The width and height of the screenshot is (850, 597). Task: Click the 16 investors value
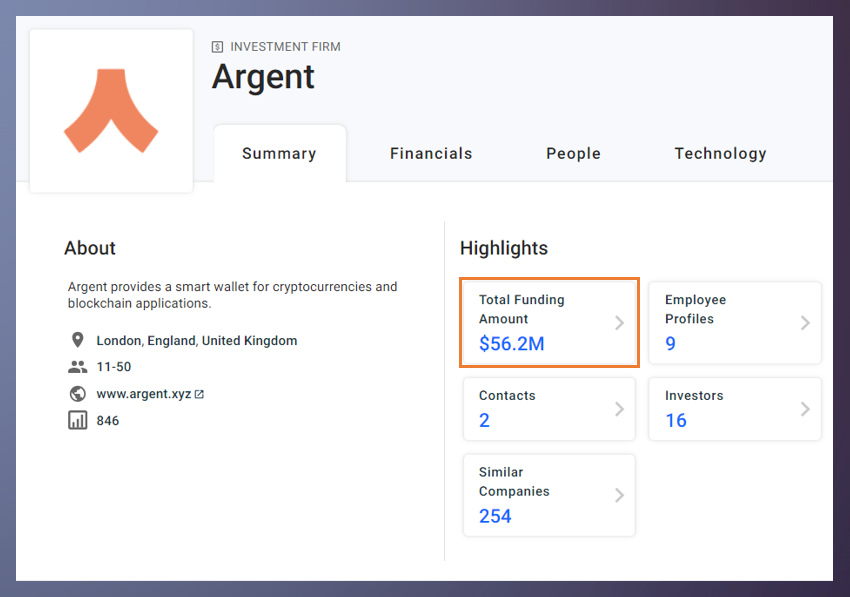pyautogui.click(x=676, y=420)
